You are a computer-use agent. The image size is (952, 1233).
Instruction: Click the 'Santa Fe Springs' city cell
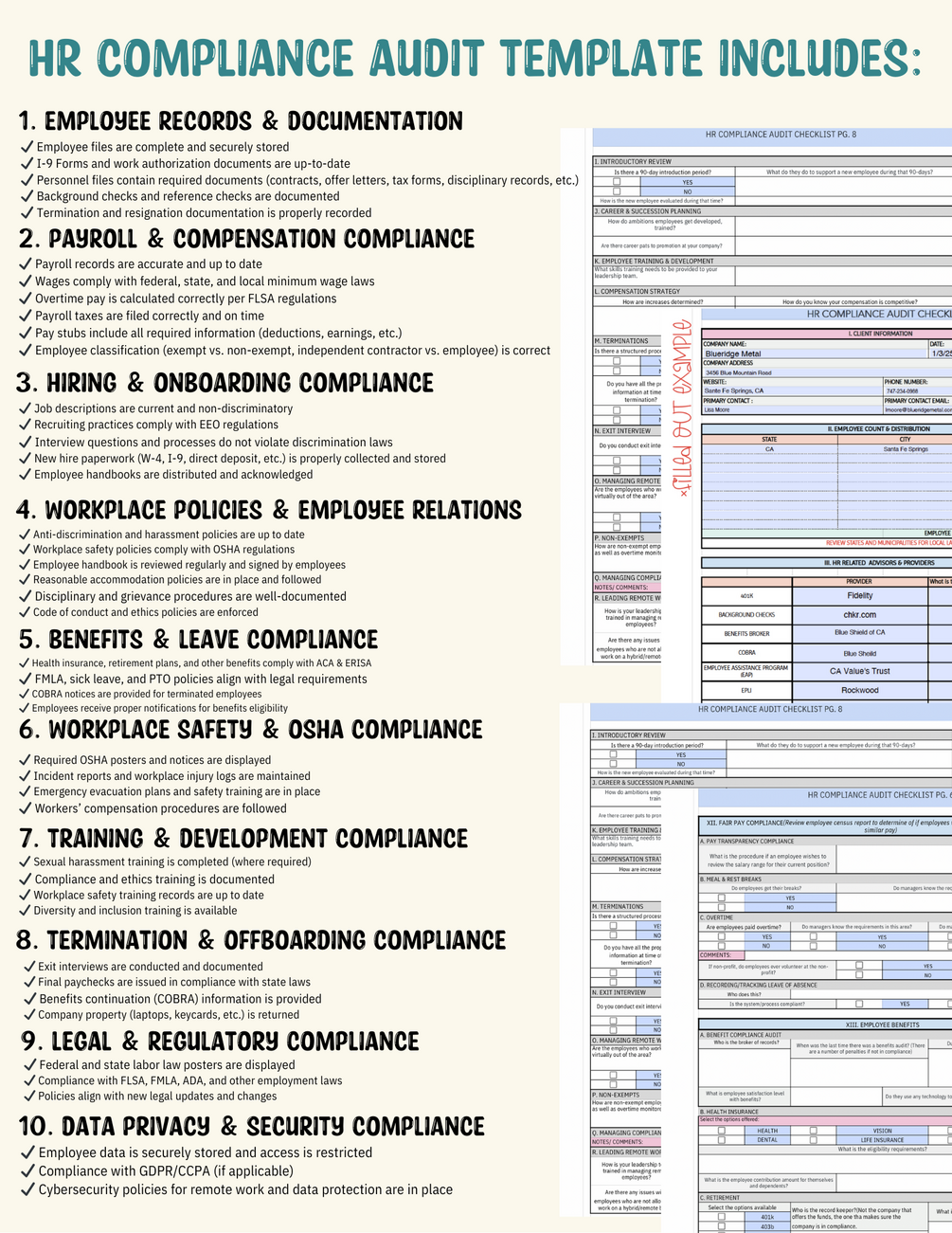[894, 449]
